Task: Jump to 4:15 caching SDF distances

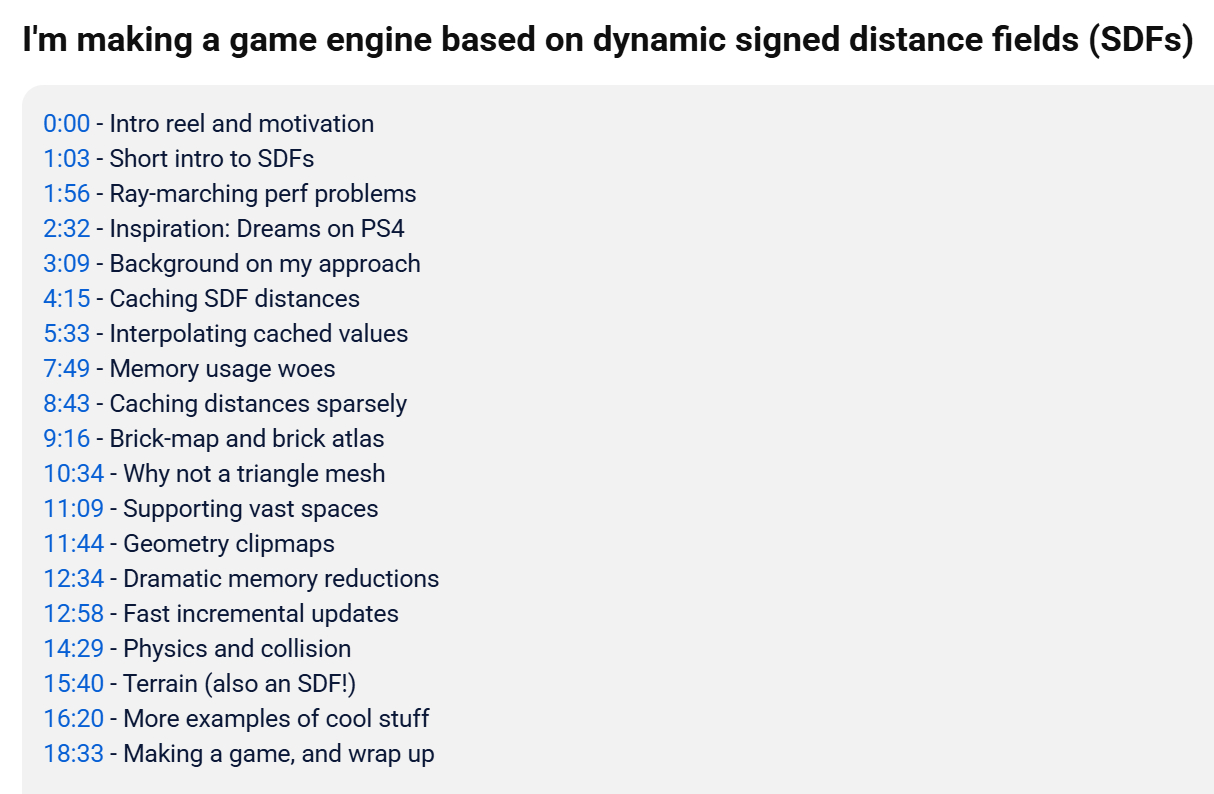Action: click(66, 299)
